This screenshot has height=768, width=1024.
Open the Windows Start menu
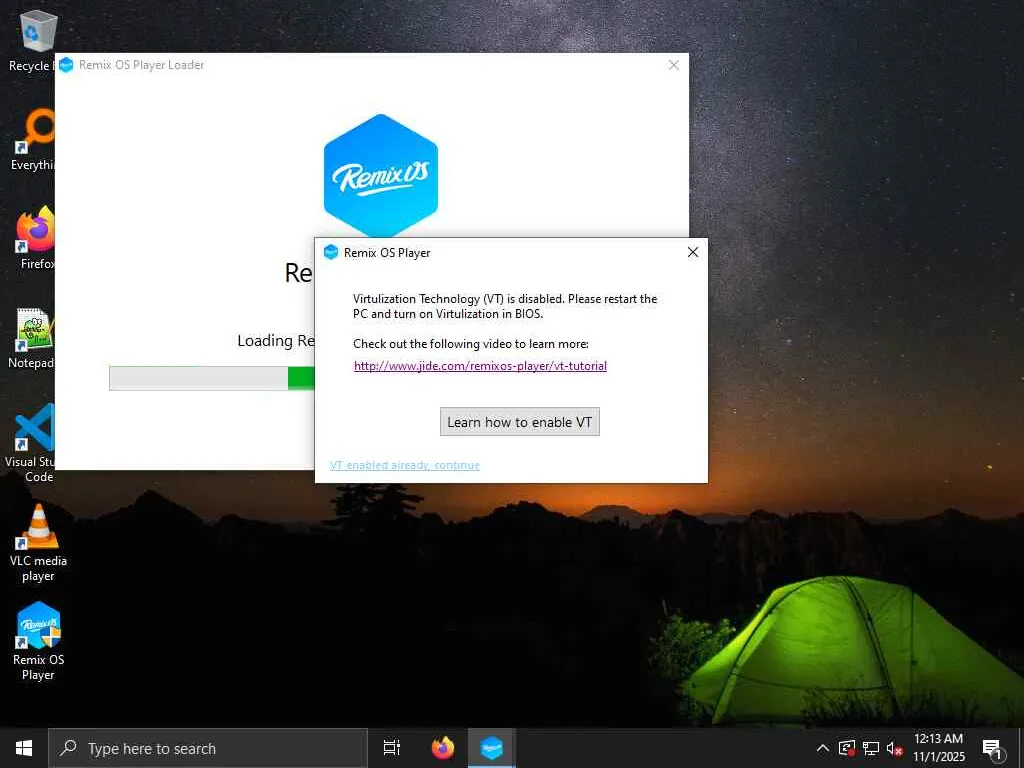click(24, 748)
